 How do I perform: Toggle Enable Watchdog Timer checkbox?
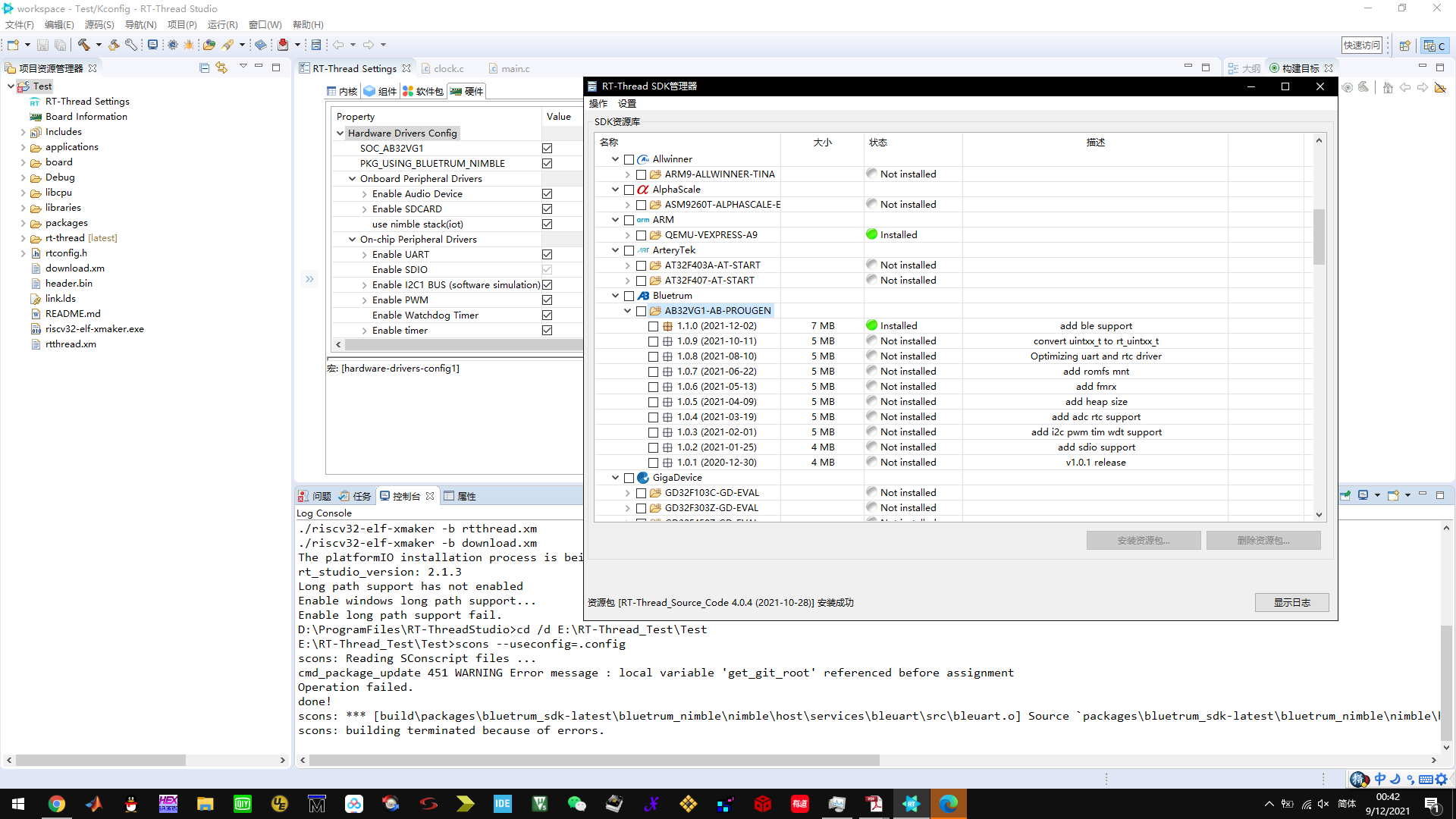tap(547, 315)
